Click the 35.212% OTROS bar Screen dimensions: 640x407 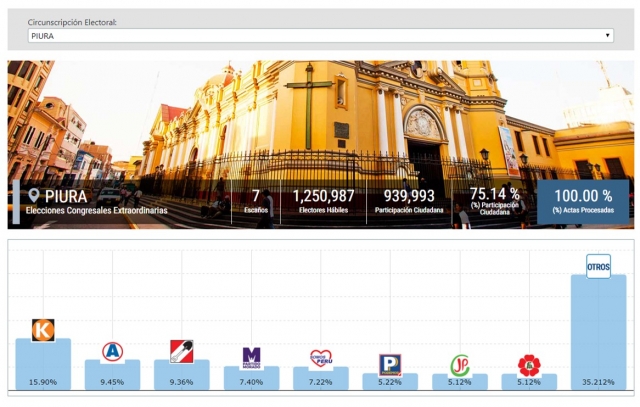[x=598, y=330]
